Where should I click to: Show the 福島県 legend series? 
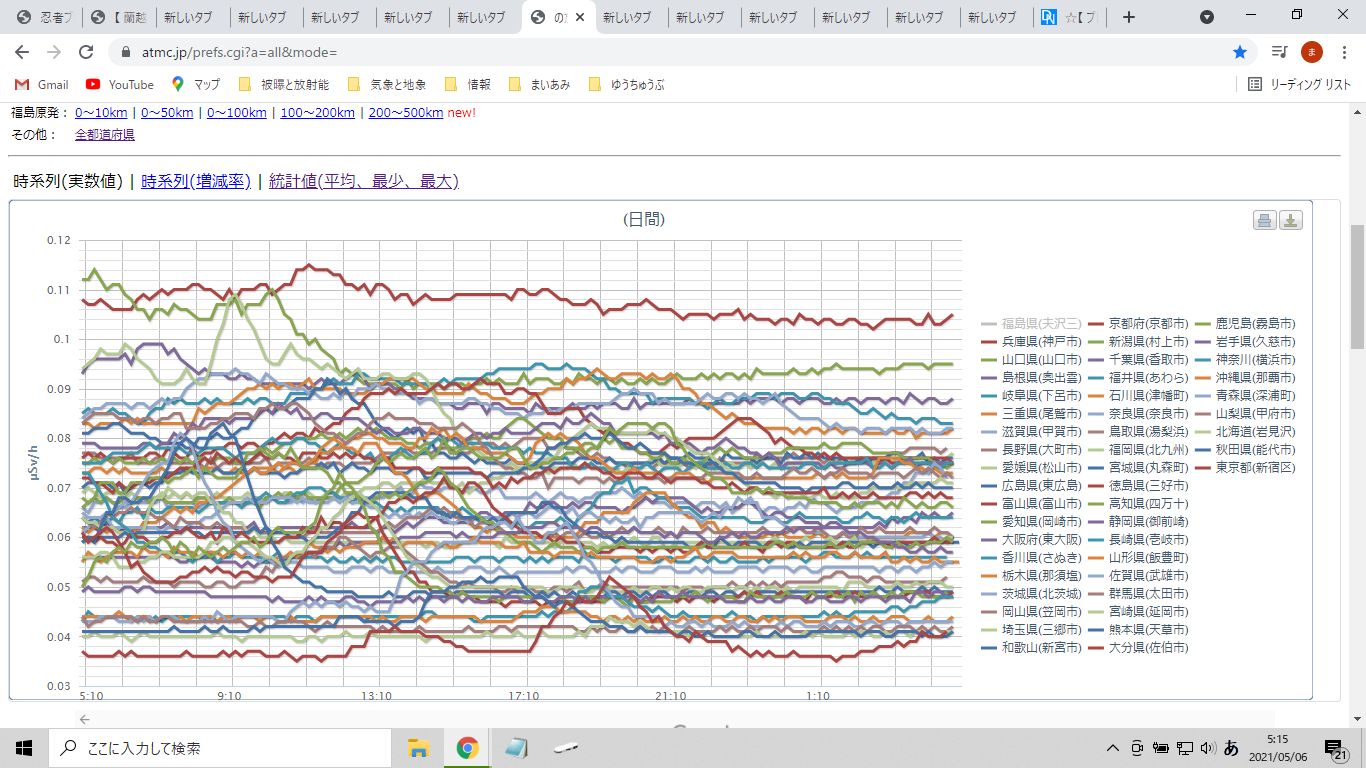(1031, 323)
